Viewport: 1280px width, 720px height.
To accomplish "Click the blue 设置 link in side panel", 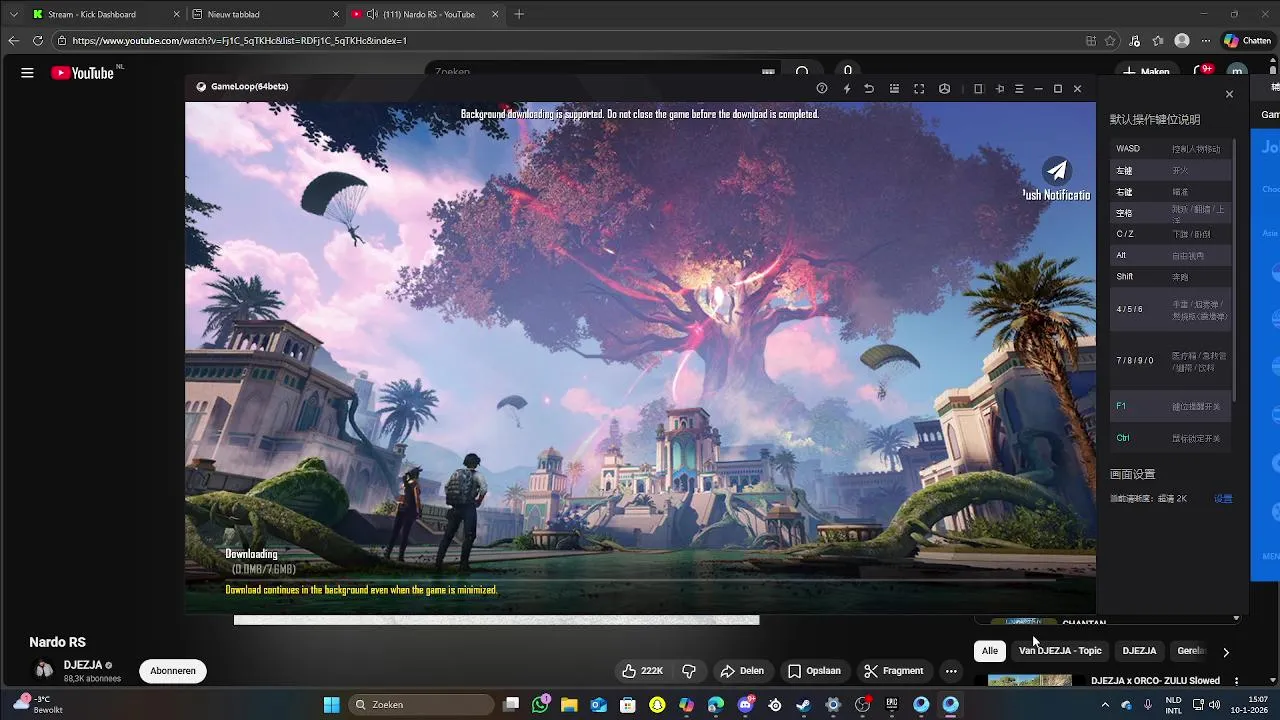I will [1223, 498].
